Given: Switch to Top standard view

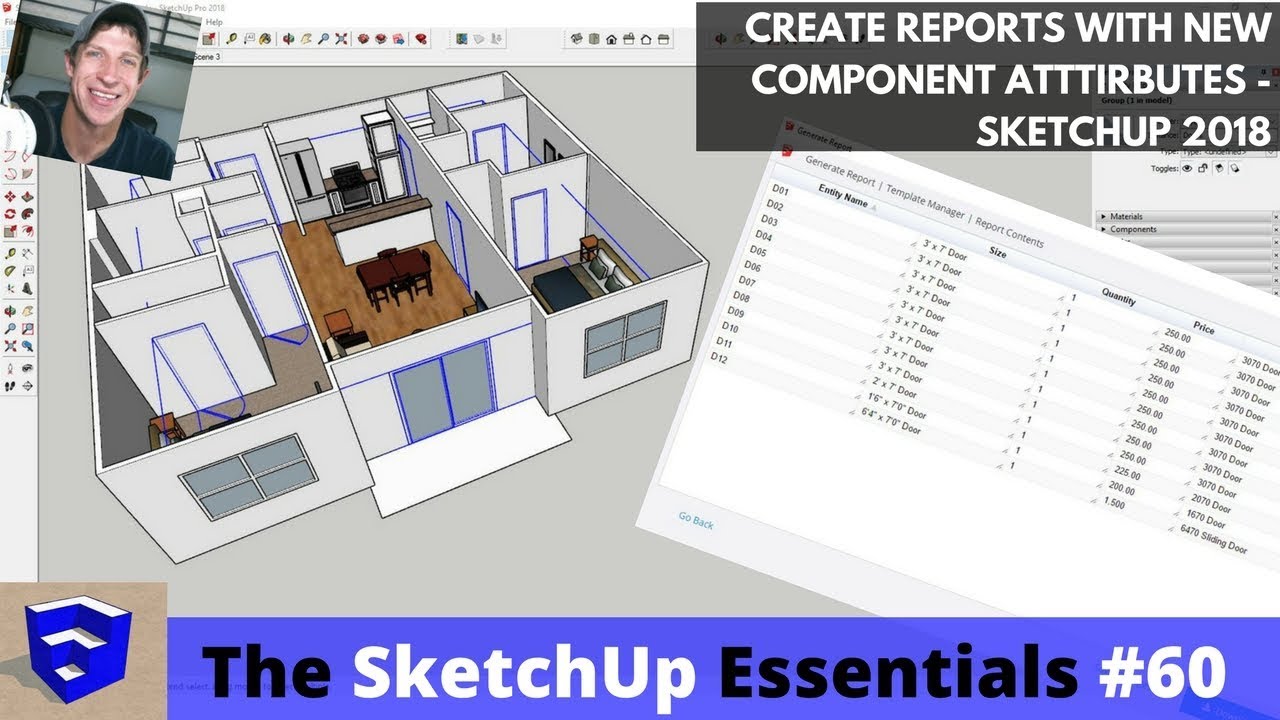Looking at the screenshot, I should click(x=594, y=39).
